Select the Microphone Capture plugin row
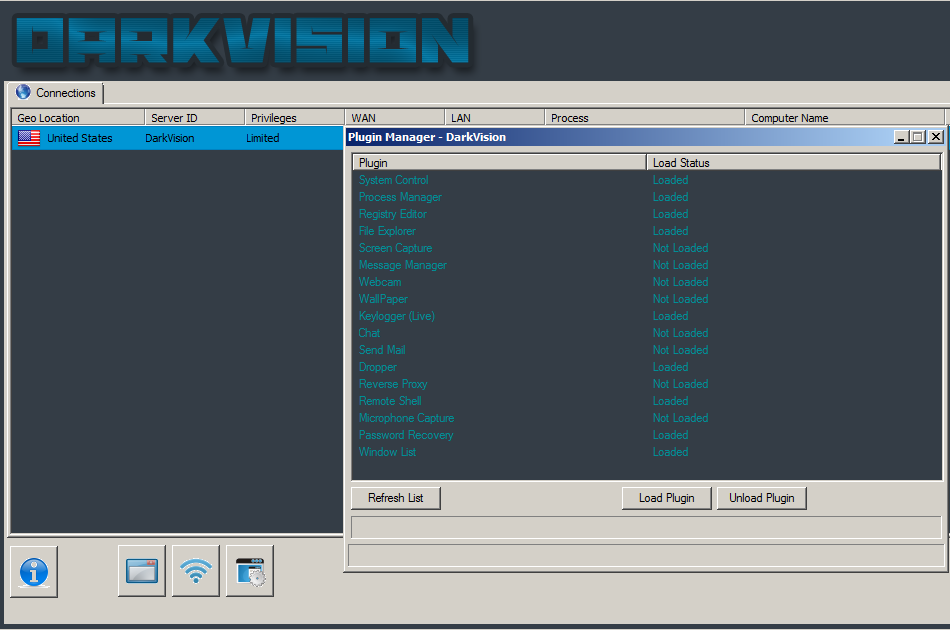This screenshot has height=630, width=950. pyautogui.click(x=647, y=418)
